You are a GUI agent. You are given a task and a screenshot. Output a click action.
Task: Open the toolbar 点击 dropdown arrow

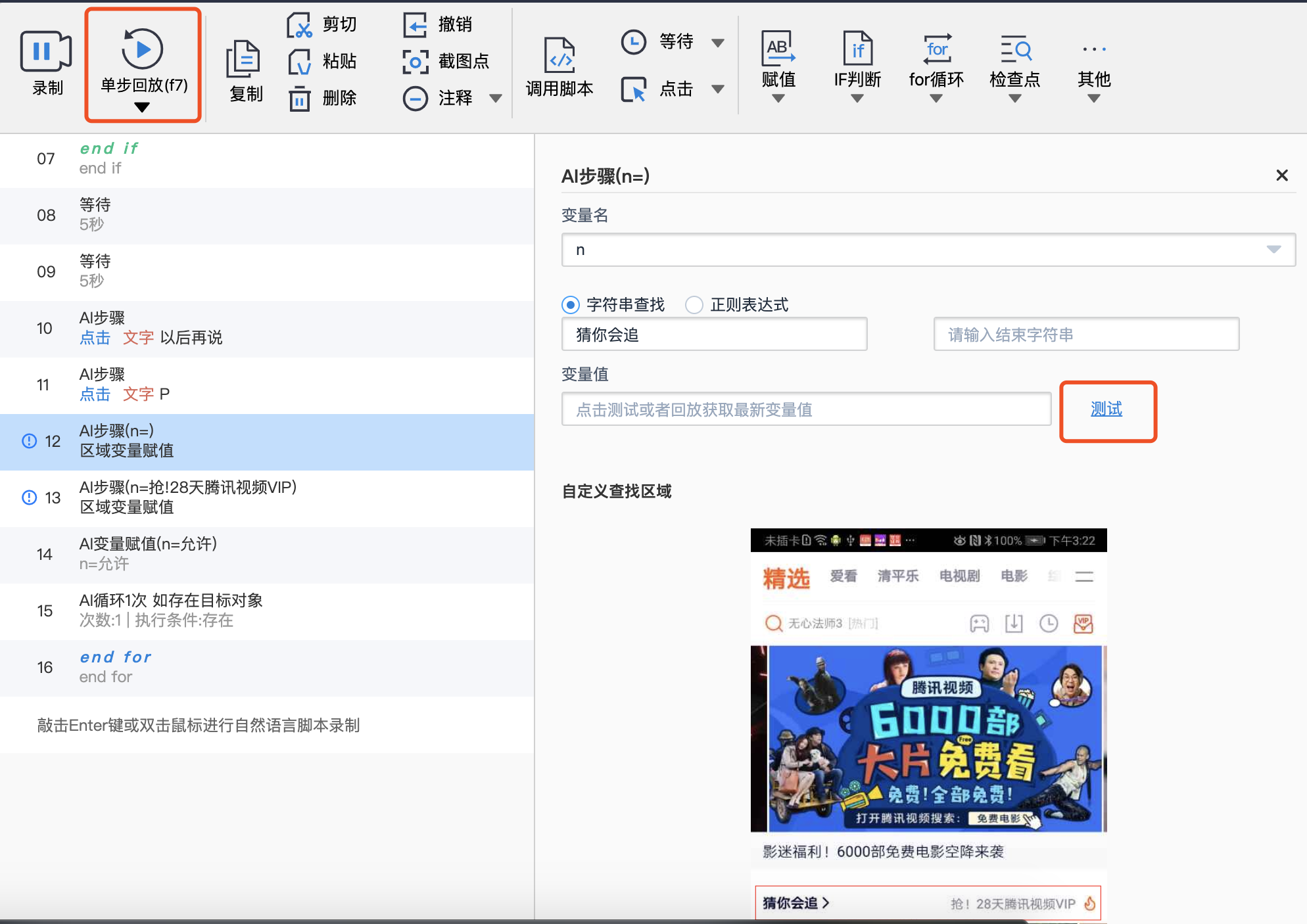click(718, 89)
